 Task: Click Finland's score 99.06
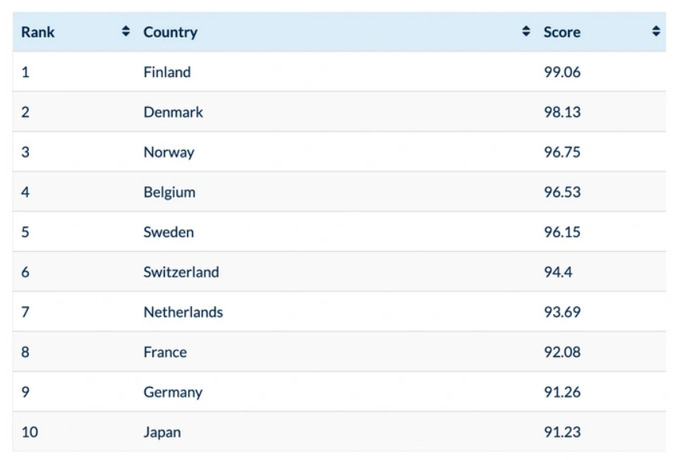pyautogui.click(x=562, y=72)
